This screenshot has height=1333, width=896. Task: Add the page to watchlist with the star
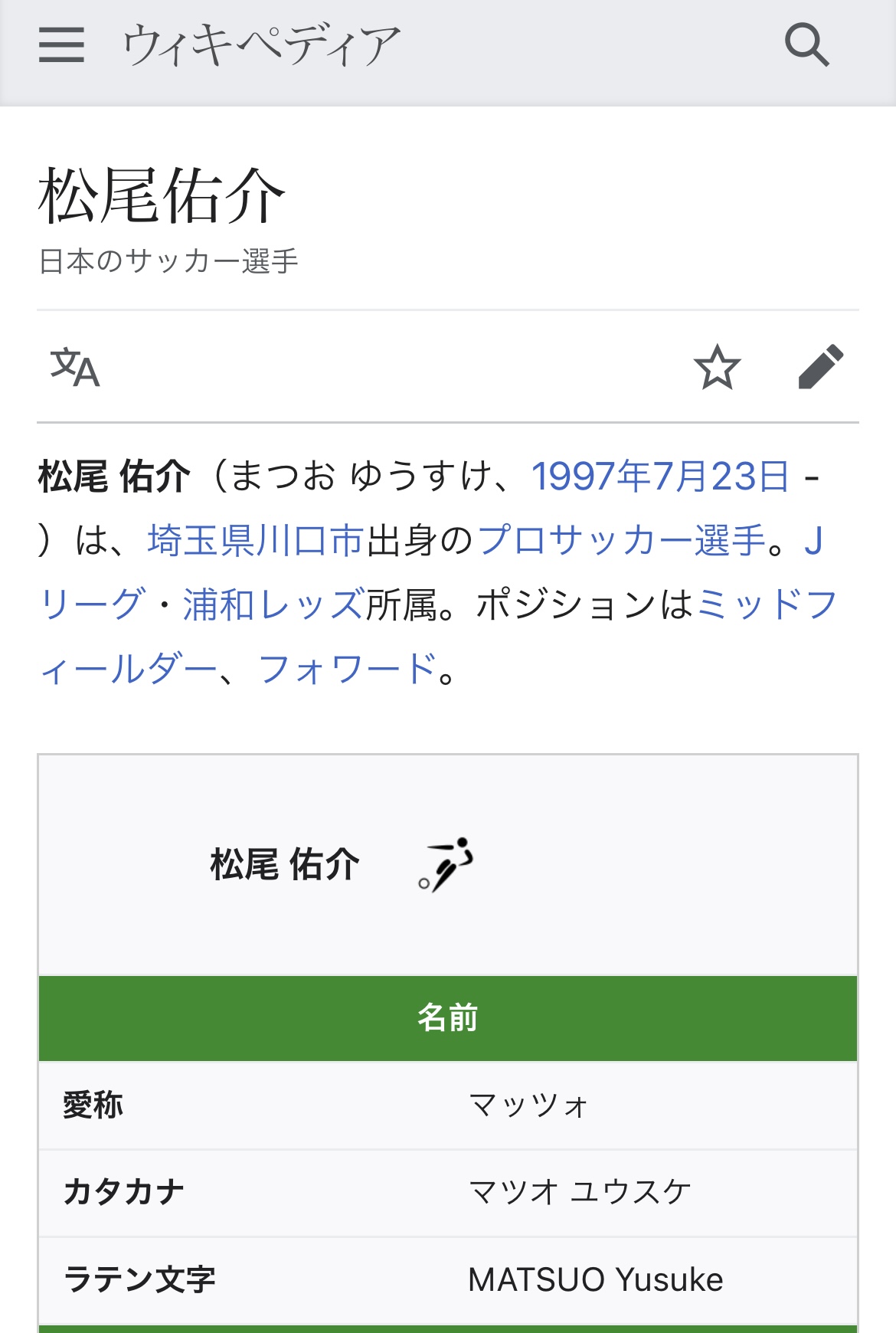[718, 367]
